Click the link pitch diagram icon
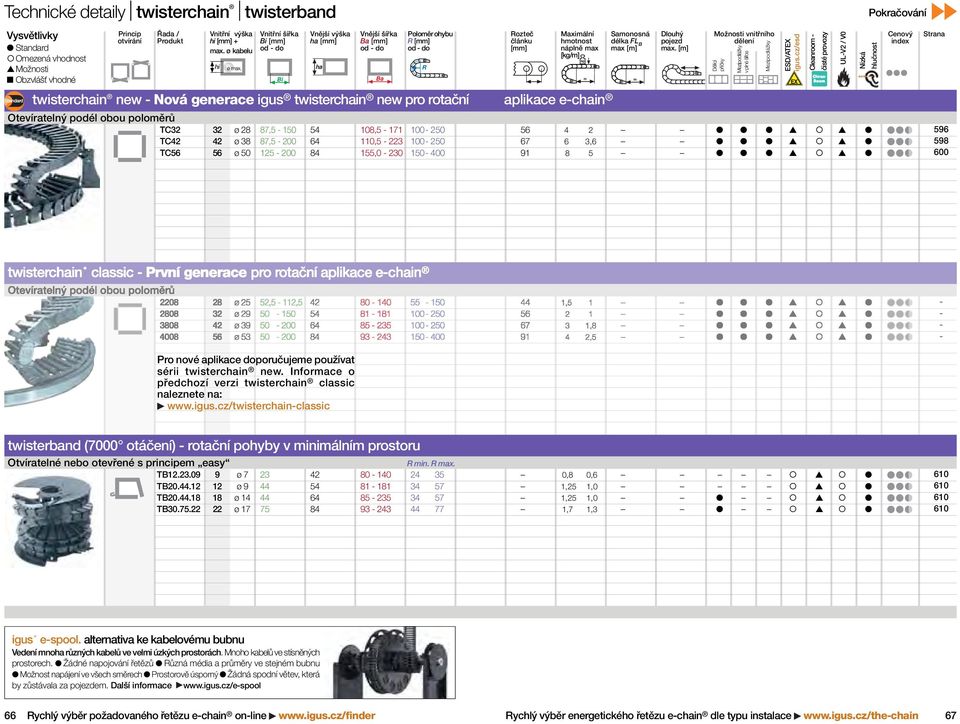Screen dimensions: 960x724 530,72
